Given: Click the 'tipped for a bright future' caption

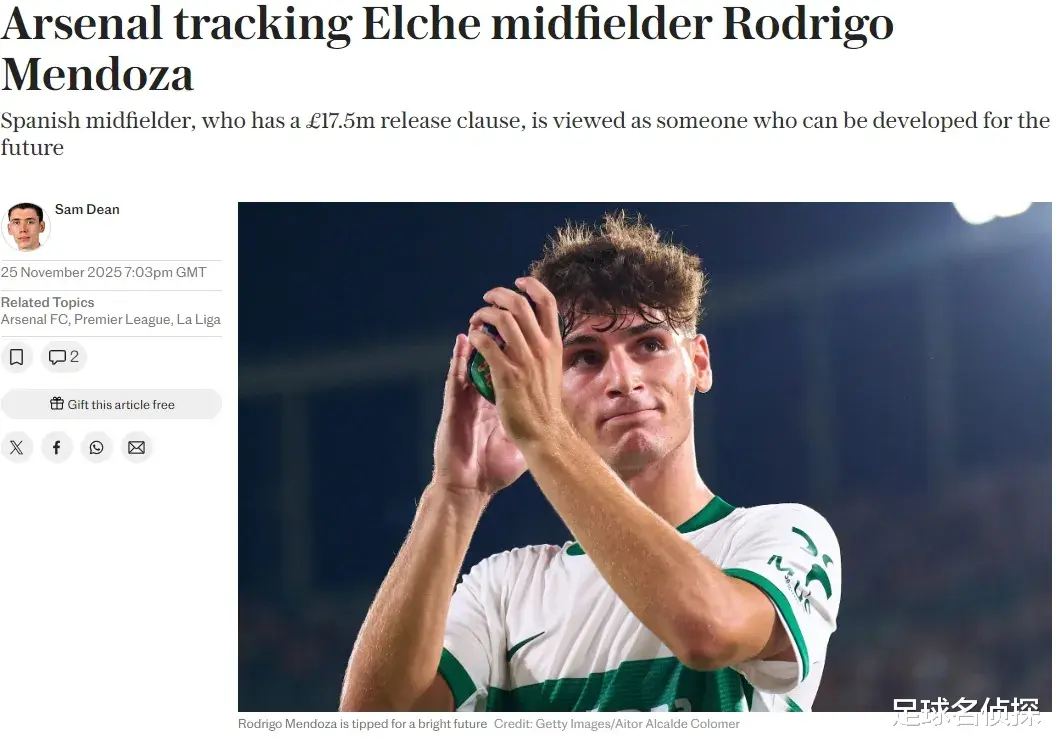Looking at the screenshot, I should pos(362,724).
